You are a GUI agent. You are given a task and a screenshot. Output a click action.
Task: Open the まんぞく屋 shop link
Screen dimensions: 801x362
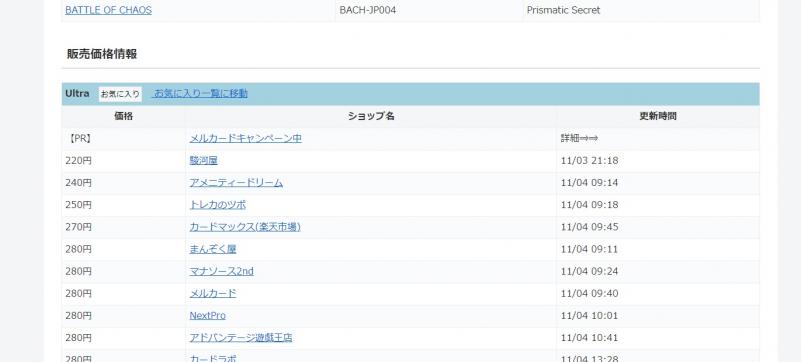[213, 249]
